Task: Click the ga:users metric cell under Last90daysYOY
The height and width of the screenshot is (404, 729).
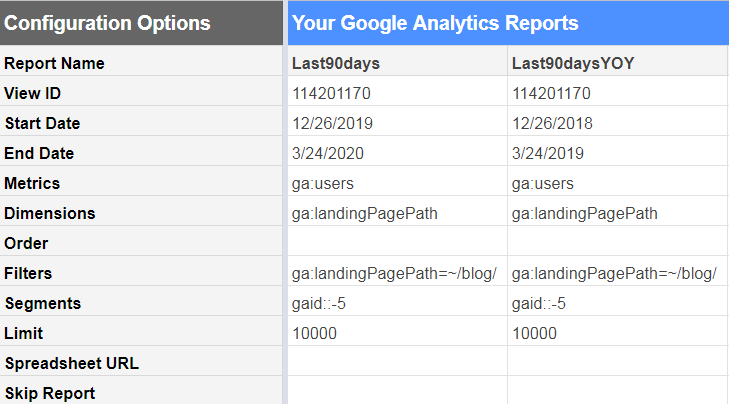Action: tap(617, 183)
